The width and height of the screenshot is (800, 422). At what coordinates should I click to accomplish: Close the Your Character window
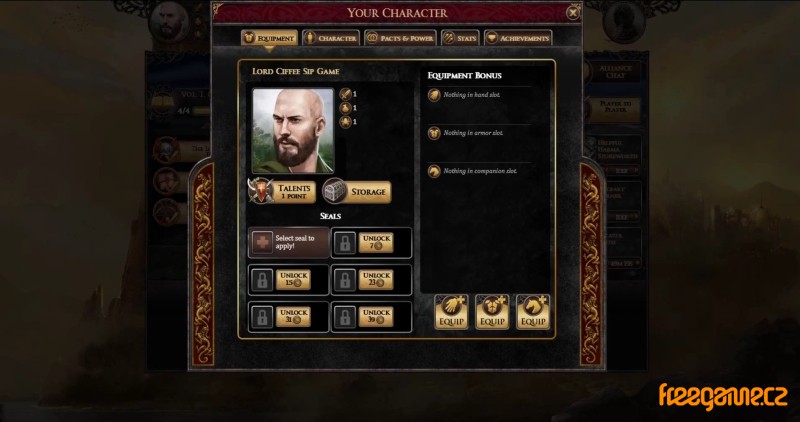tap(573, 13)
